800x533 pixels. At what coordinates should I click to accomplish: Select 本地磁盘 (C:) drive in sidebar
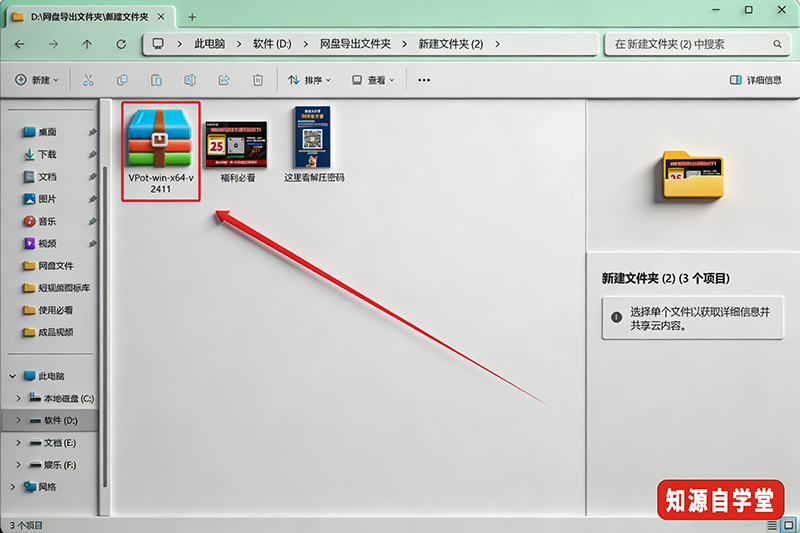pos(61,398)
